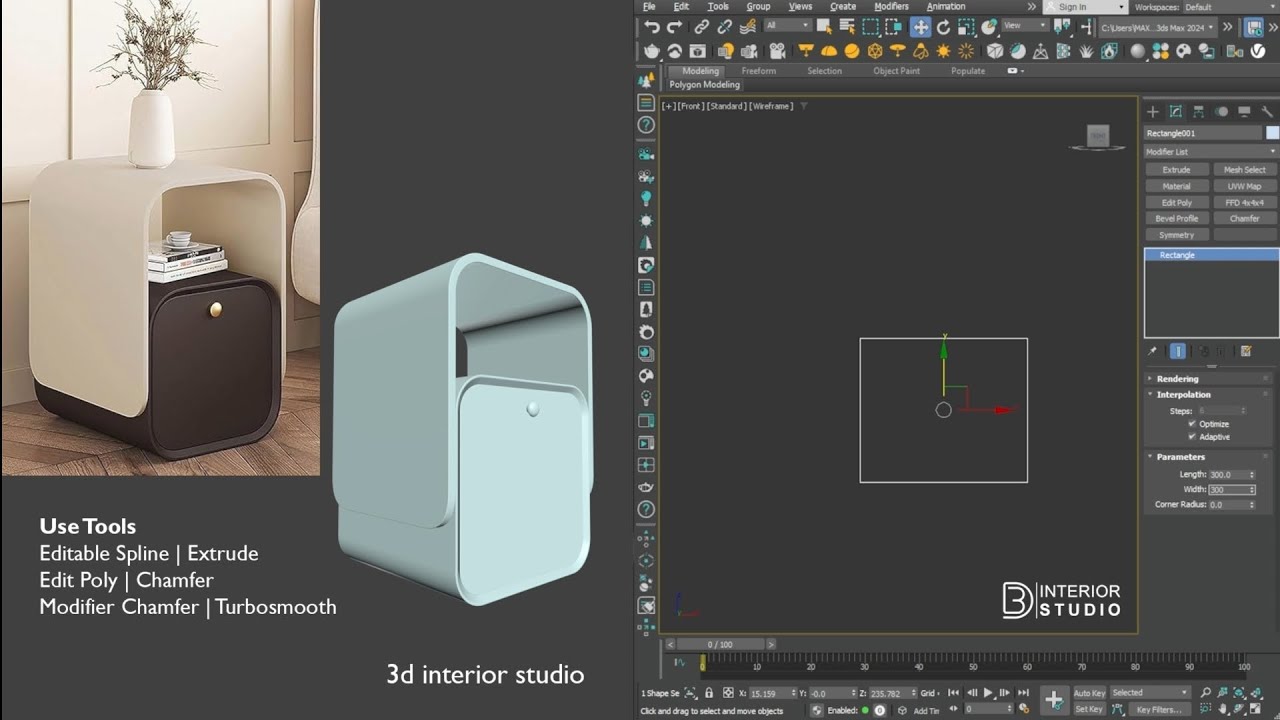Click the Undo arrow icon

(652, 27)
